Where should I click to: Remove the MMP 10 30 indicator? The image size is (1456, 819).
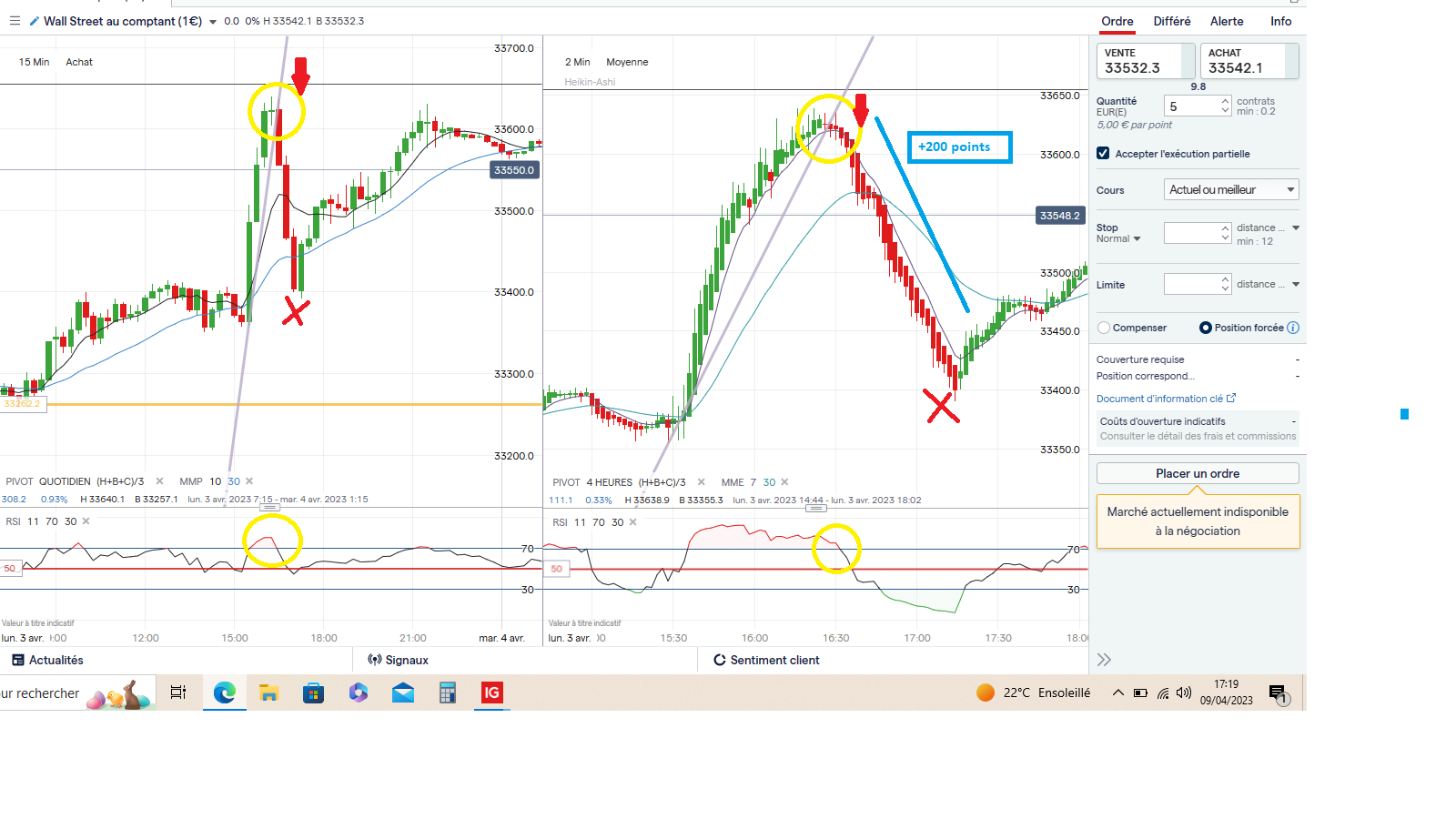point(249,481)
